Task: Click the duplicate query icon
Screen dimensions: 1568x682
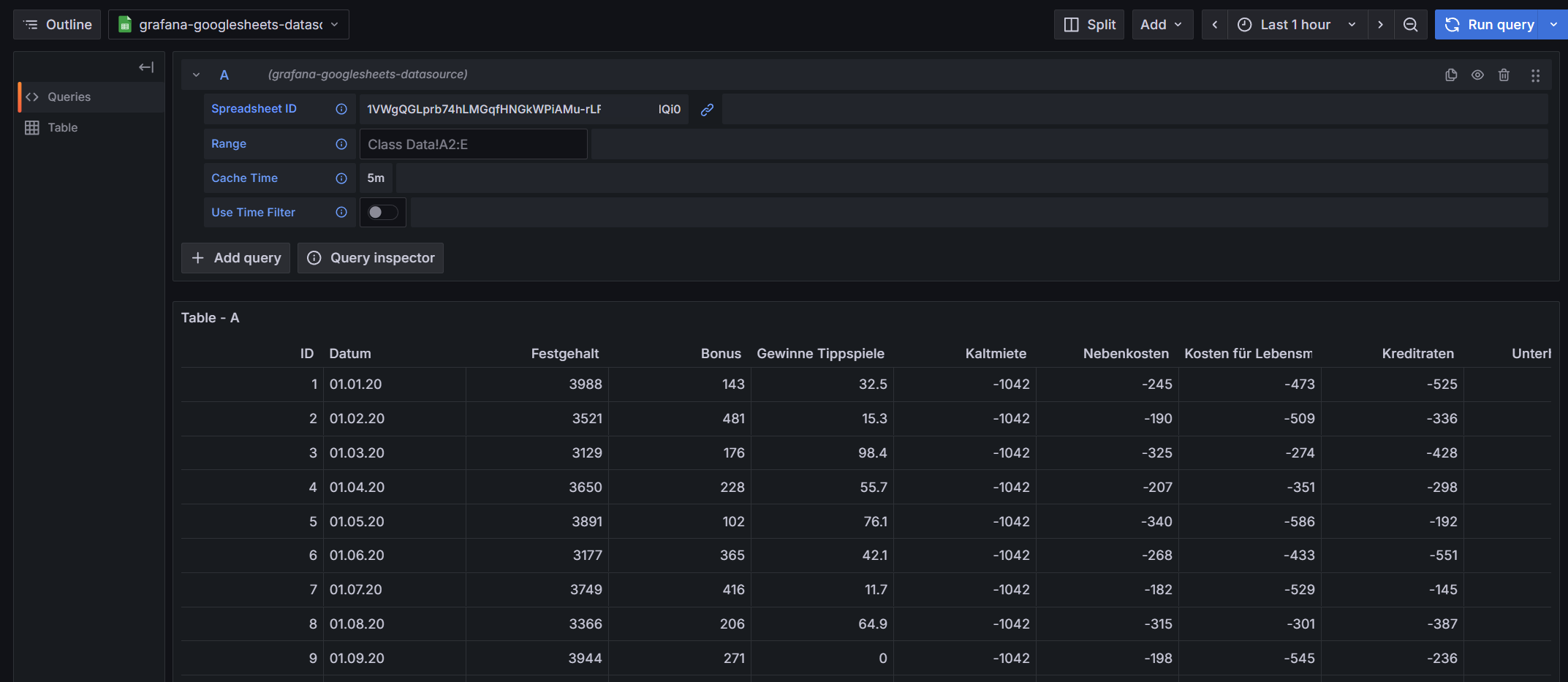Action: point(1451,75)
